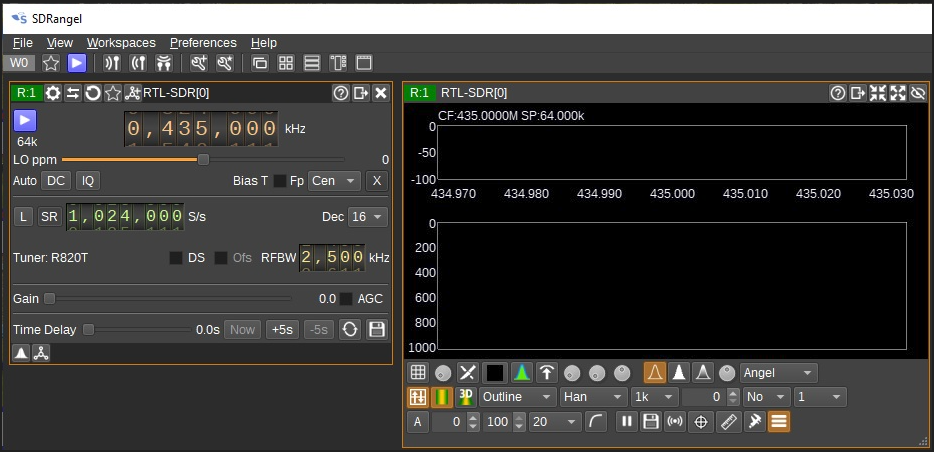Toggle spectrum grid display icon
The height and width of the screenshot is (452, 934).
click(x=418, y=373)
